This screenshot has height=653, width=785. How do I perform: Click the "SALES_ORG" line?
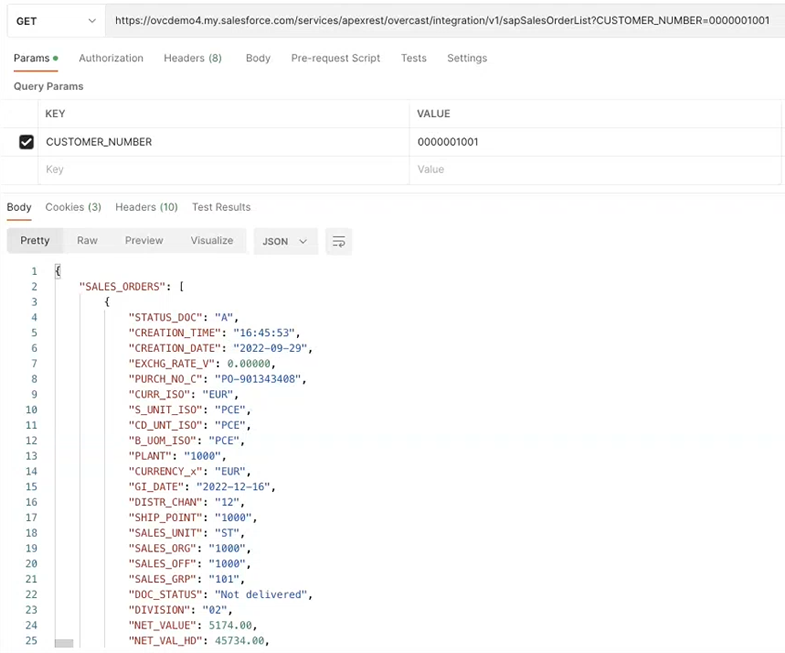coord(189,549)
